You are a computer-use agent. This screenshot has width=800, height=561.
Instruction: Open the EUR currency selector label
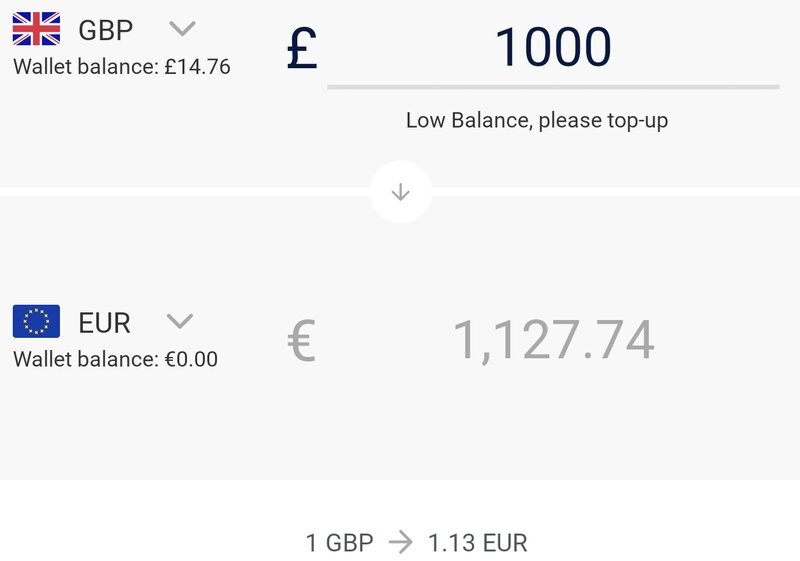pyautogui.click(x=105, y=323)
